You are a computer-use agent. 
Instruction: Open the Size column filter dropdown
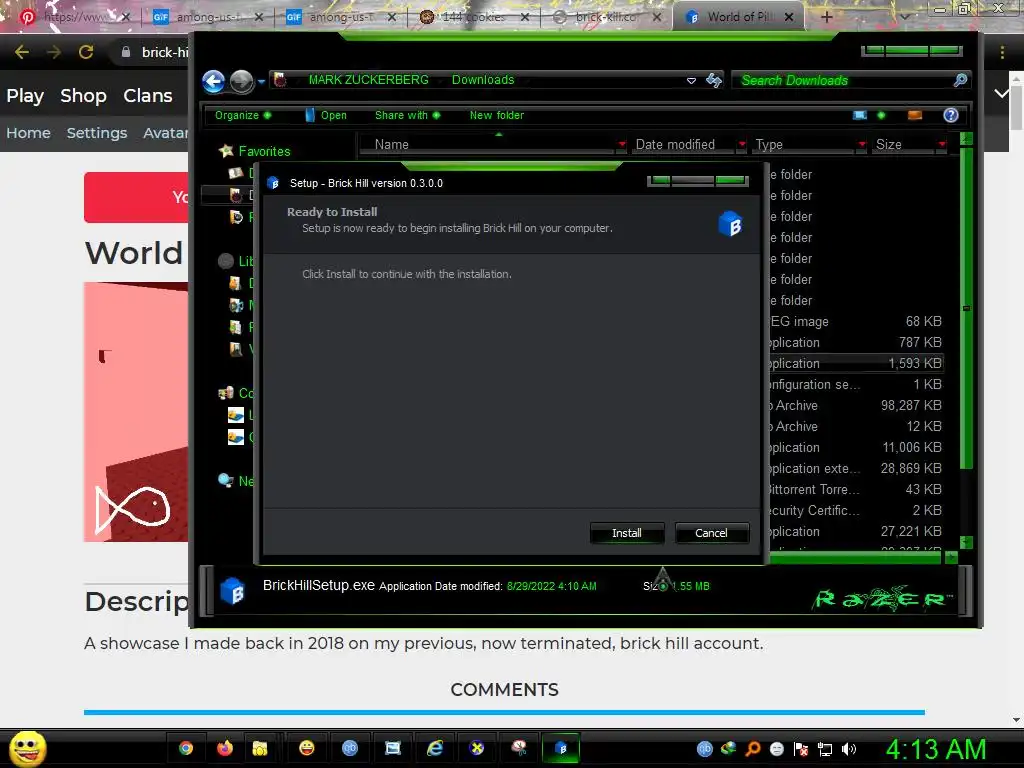(x=942, y=144)
